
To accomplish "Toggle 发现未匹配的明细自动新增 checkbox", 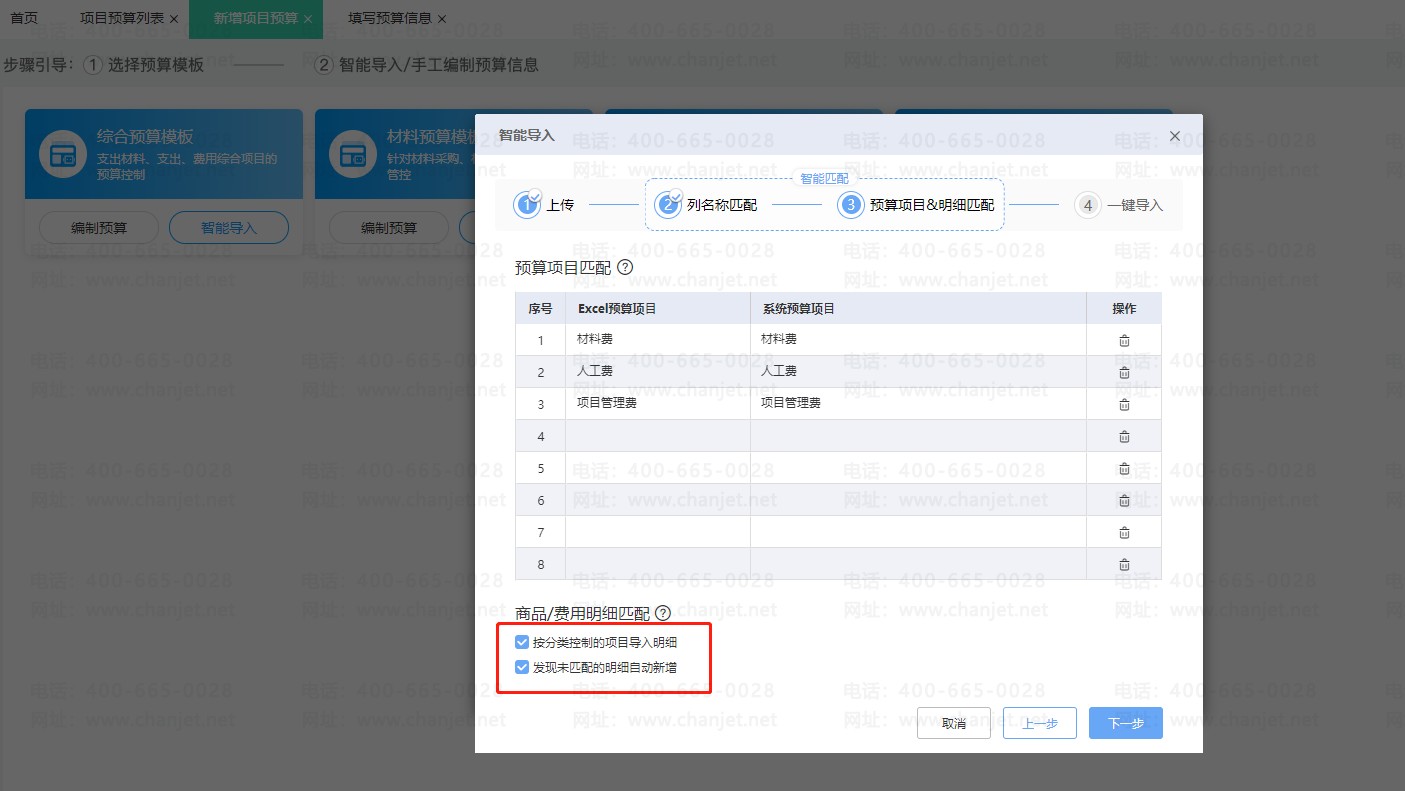I will pos(521,667).
